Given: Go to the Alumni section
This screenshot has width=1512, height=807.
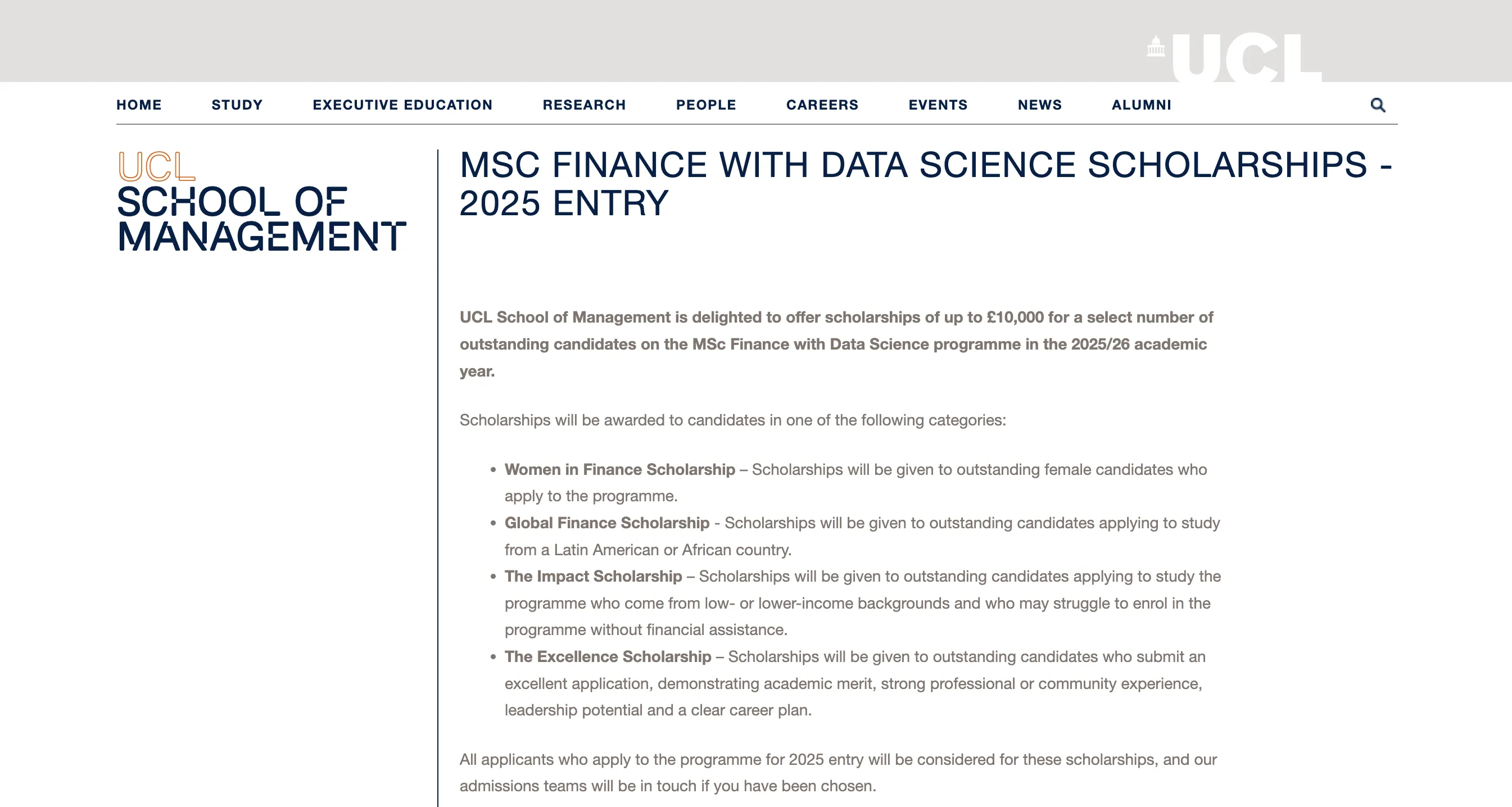Looking at the screenshot, I should coord(1141,105).
